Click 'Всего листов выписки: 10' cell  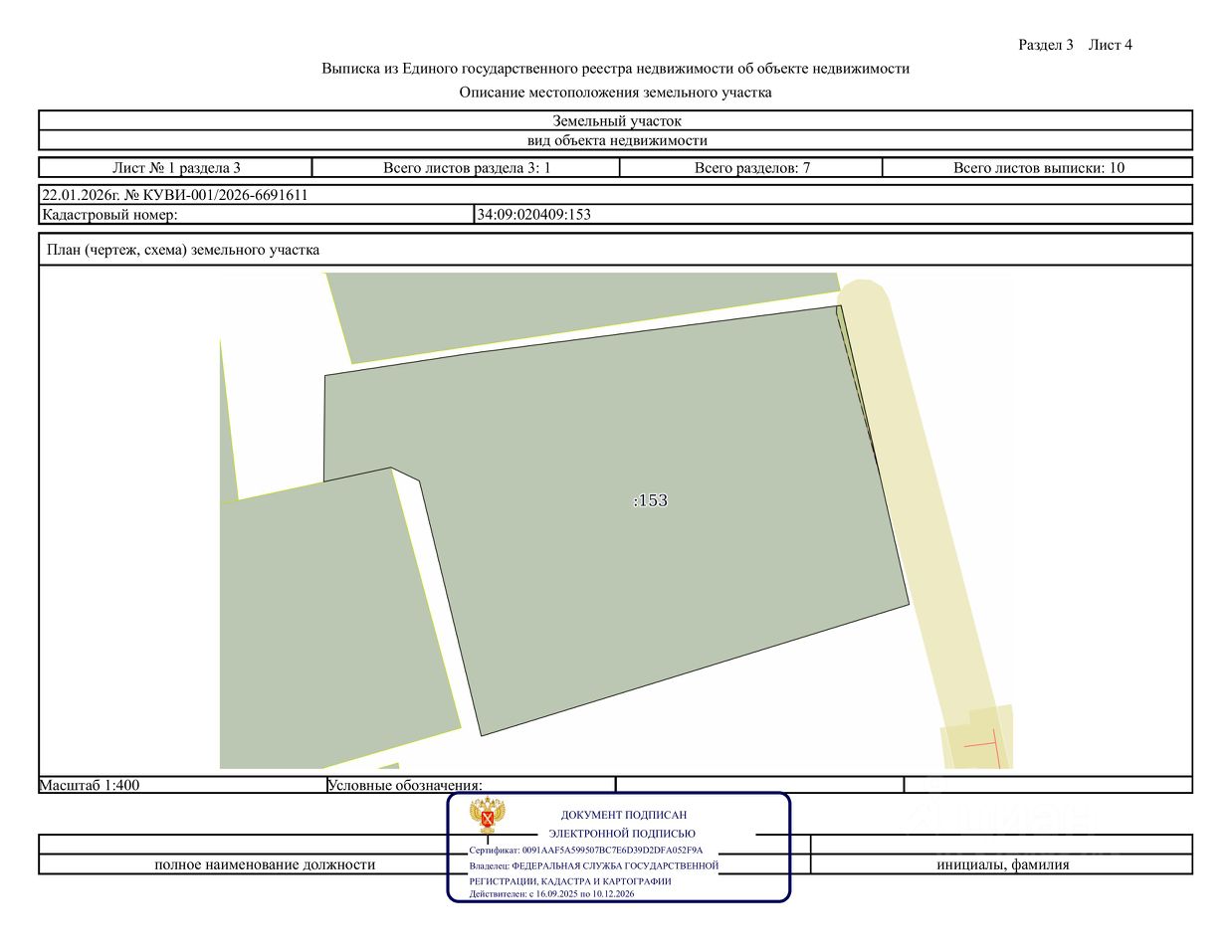[1038, 168]
